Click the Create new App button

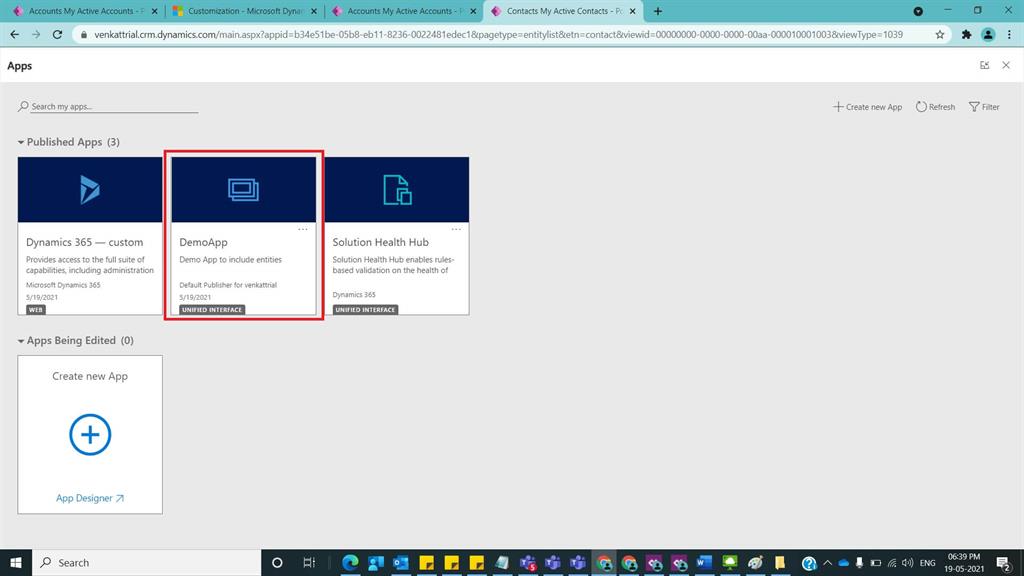click(x=867, y=106)
